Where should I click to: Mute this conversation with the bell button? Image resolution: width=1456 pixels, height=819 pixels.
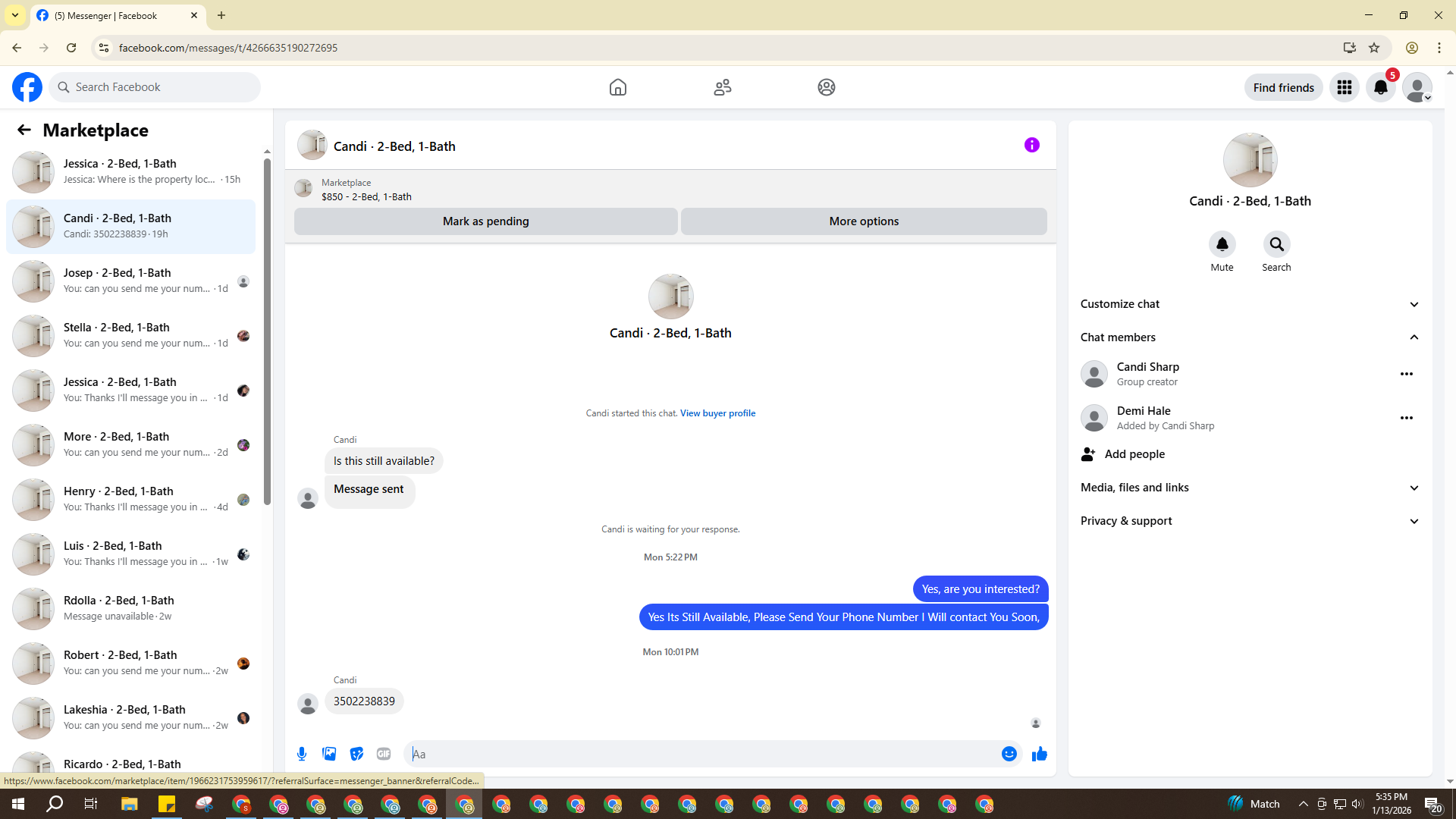(1222, 244)
